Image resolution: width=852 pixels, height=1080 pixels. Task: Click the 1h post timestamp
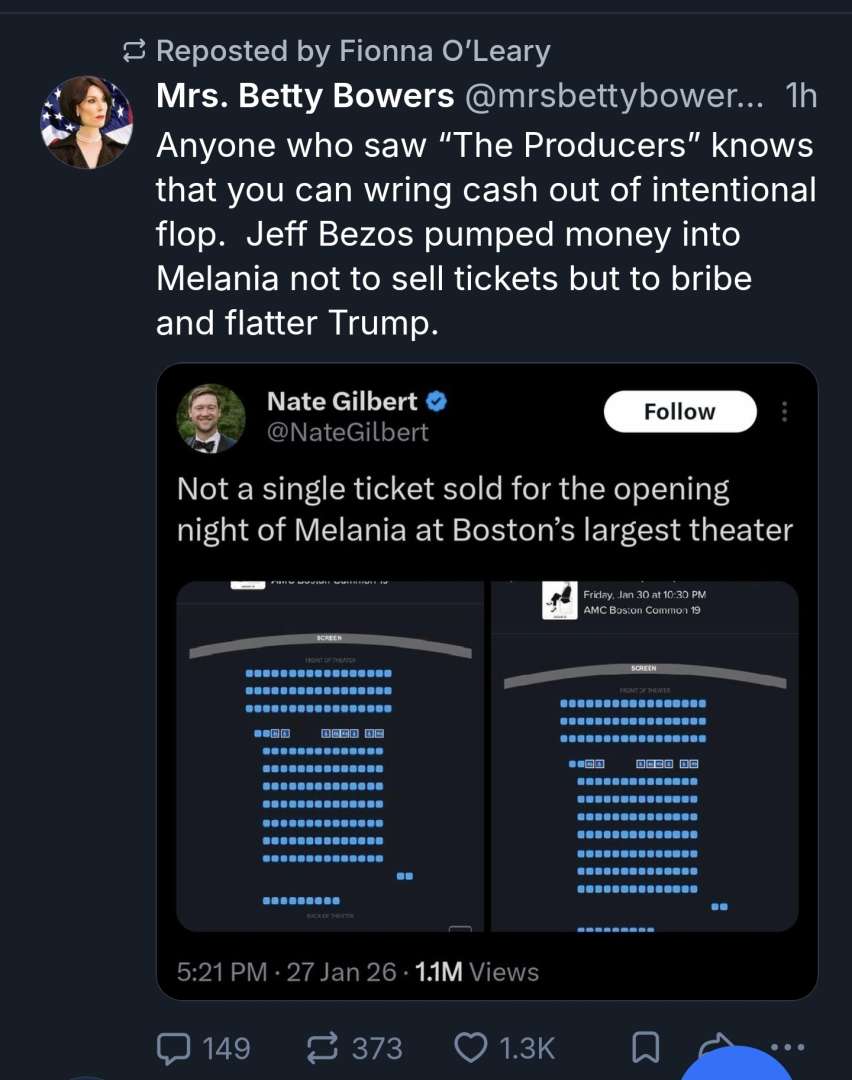click(x=801, y=96)
